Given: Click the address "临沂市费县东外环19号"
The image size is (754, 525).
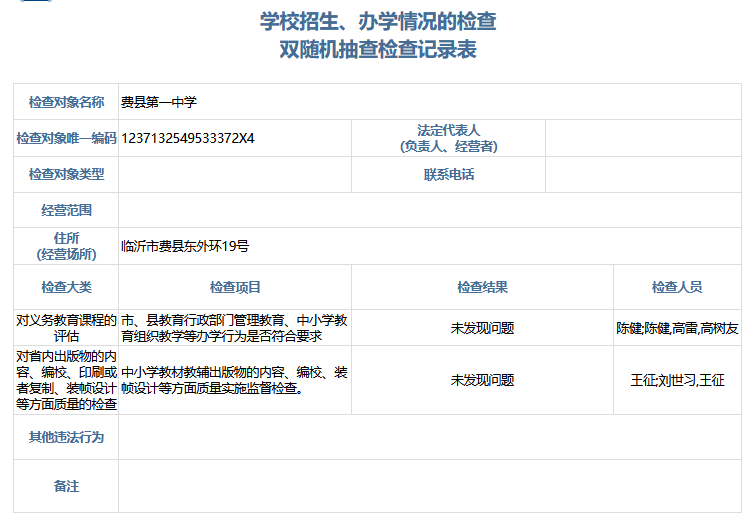Looking at the screenshot, I should tap(185, 246).
